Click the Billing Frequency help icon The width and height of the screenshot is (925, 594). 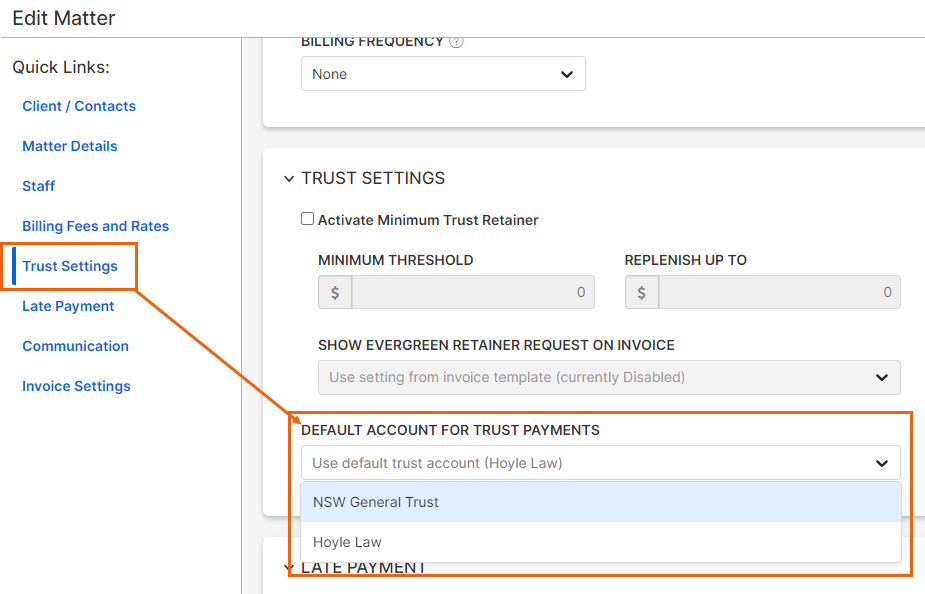(x=456, y=42)
